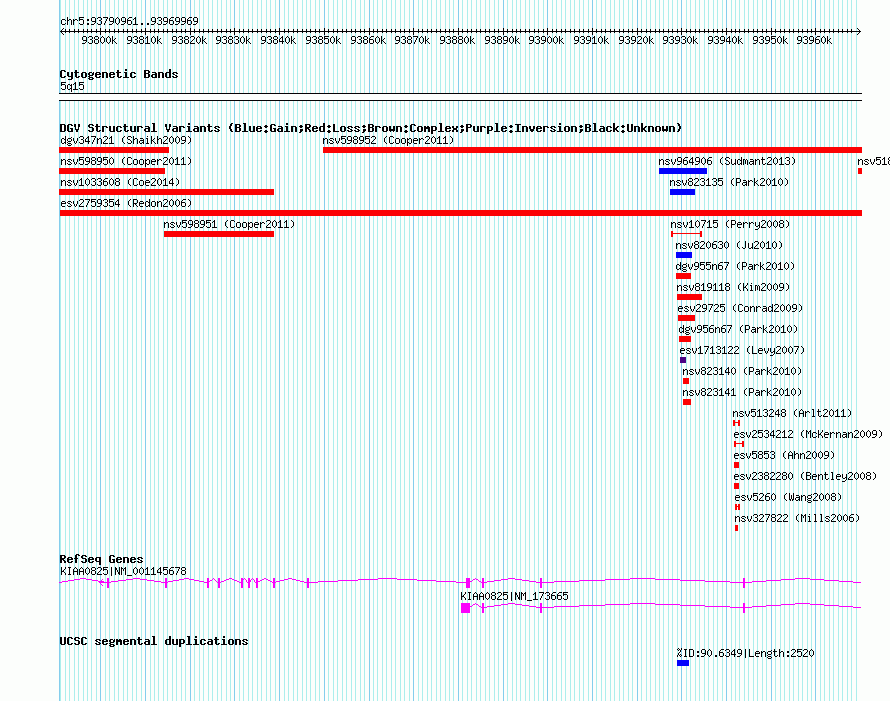Open the RefSeq Genes track title
The width and height of the screenshot is (890, 701).
101,559
